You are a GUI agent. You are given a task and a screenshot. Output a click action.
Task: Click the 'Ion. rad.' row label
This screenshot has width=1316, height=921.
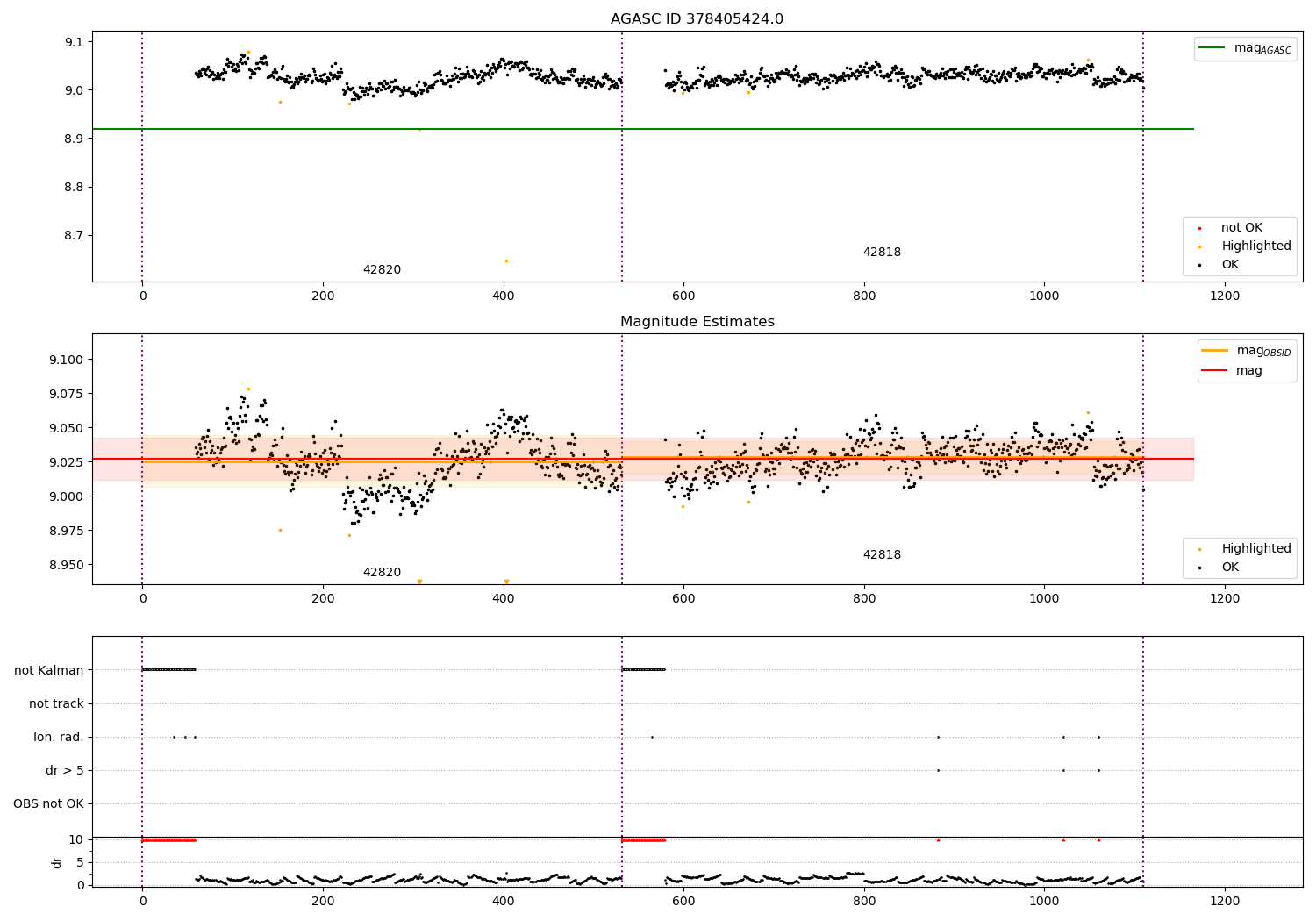point(59,737)
